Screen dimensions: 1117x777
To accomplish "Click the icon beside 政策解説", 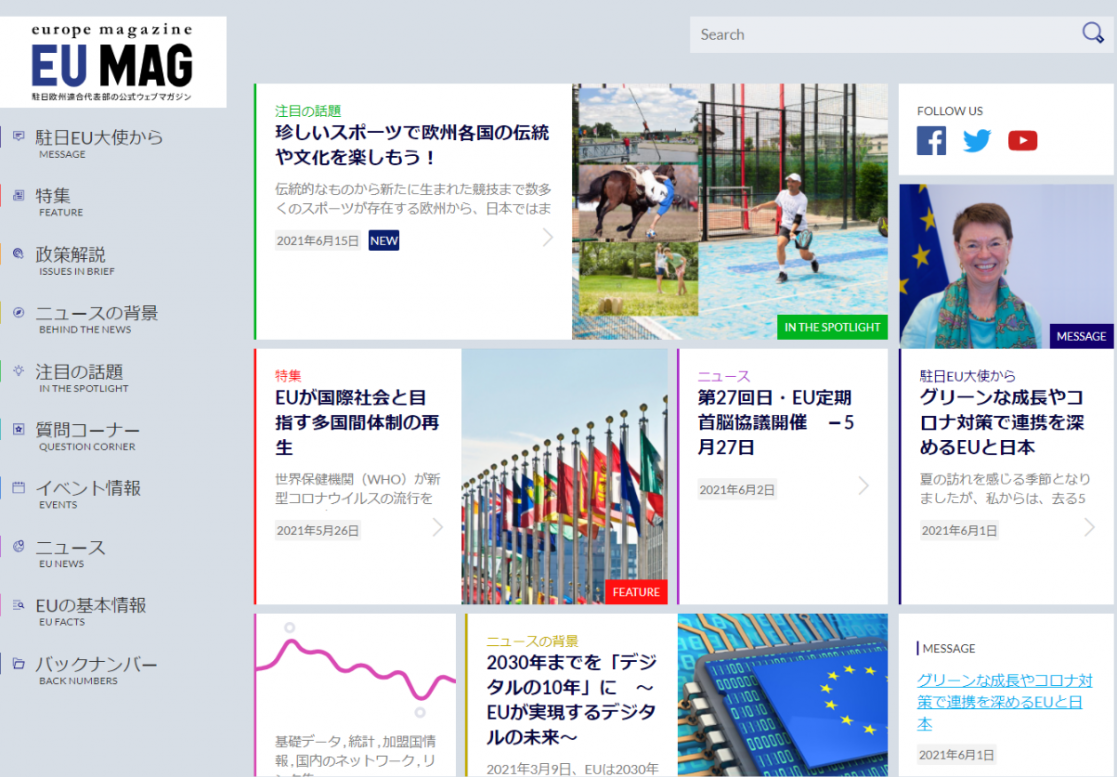I will [19, 253].
